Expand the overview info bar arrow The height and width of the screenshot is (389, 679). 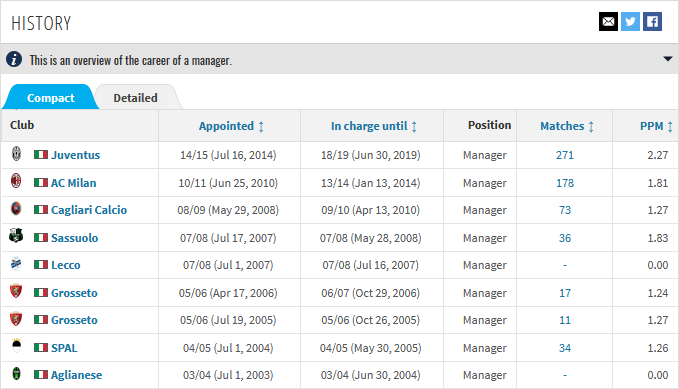[x=668, y=59]
